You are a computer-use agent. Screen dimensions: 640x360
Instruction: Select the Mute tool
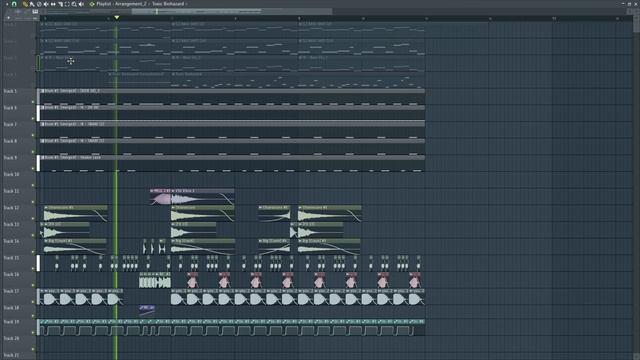[x=46, y=4]
